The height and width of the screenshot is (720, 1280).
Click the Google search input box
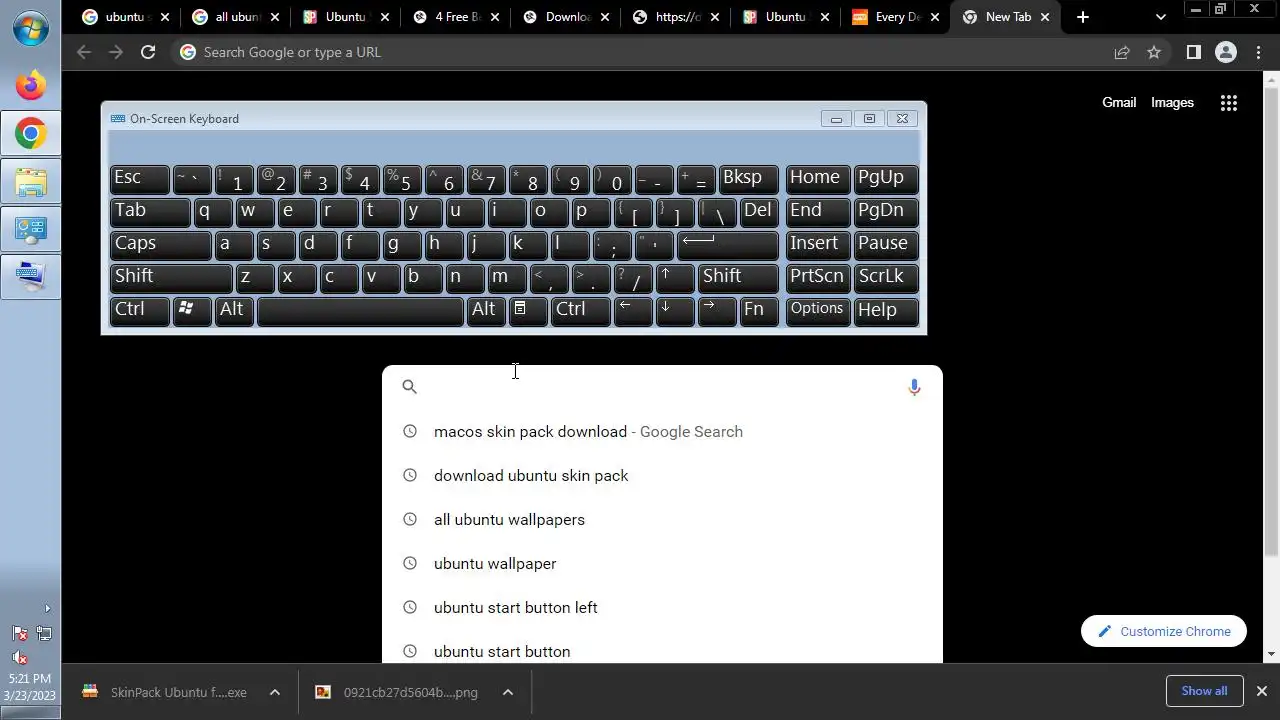[662, 387]
